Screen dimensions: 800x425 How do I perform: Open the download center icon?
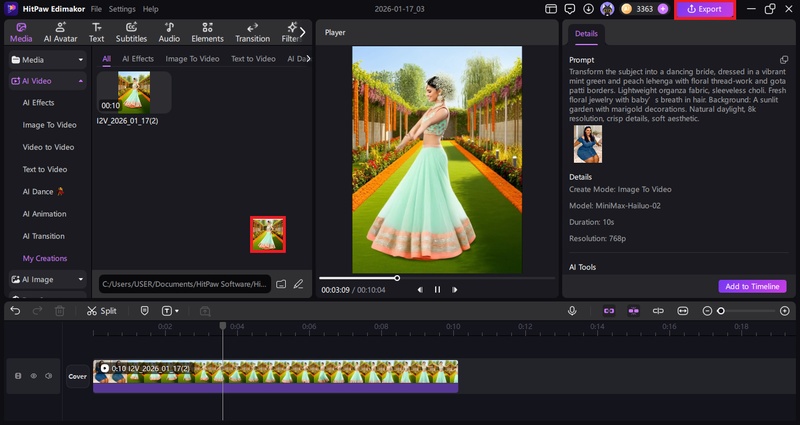pos(588,9)
